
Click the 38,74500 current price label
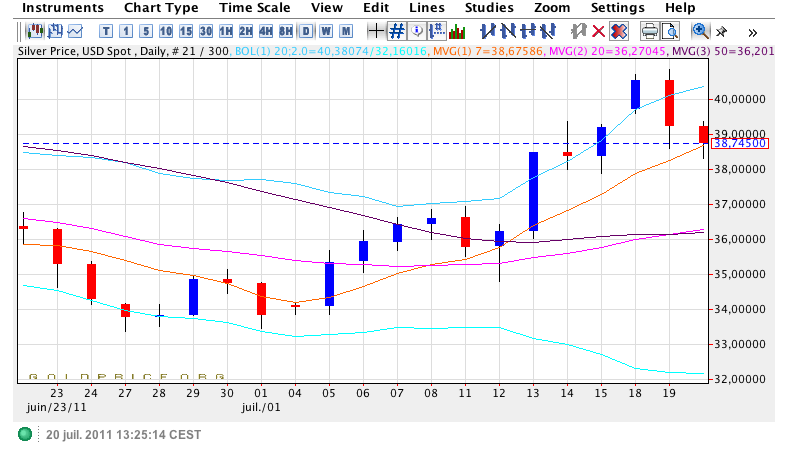[739, 143]
